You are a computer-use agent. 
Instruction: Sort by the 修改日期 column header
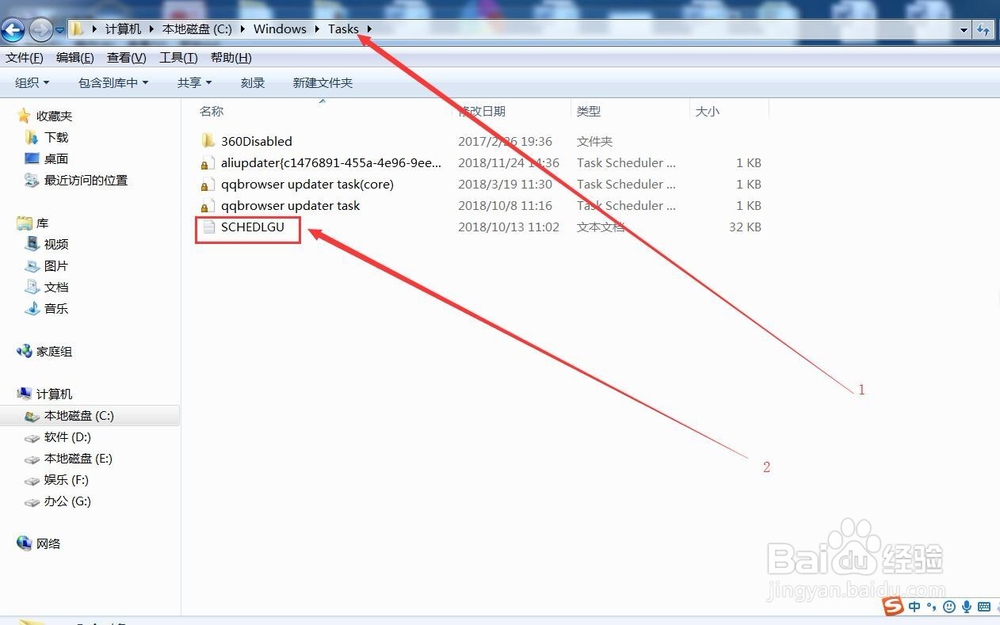click(482, 111)
